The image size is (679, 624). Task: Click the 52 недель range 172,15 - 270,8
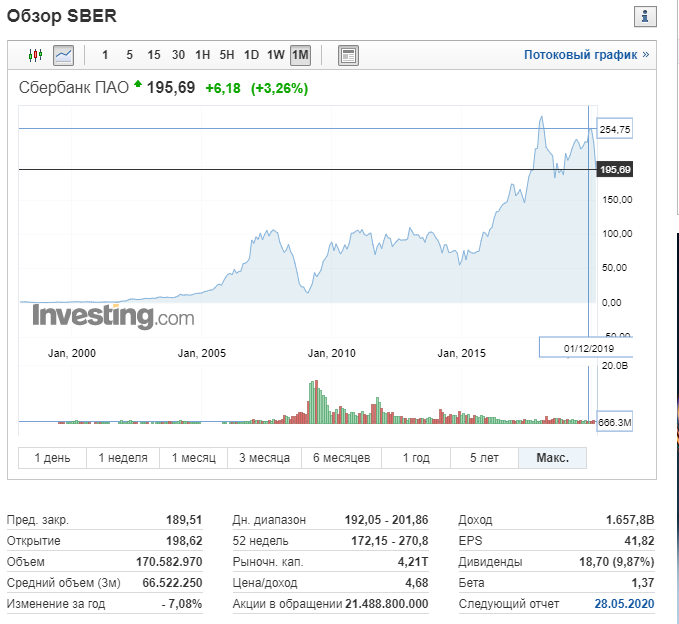[390, 541]
